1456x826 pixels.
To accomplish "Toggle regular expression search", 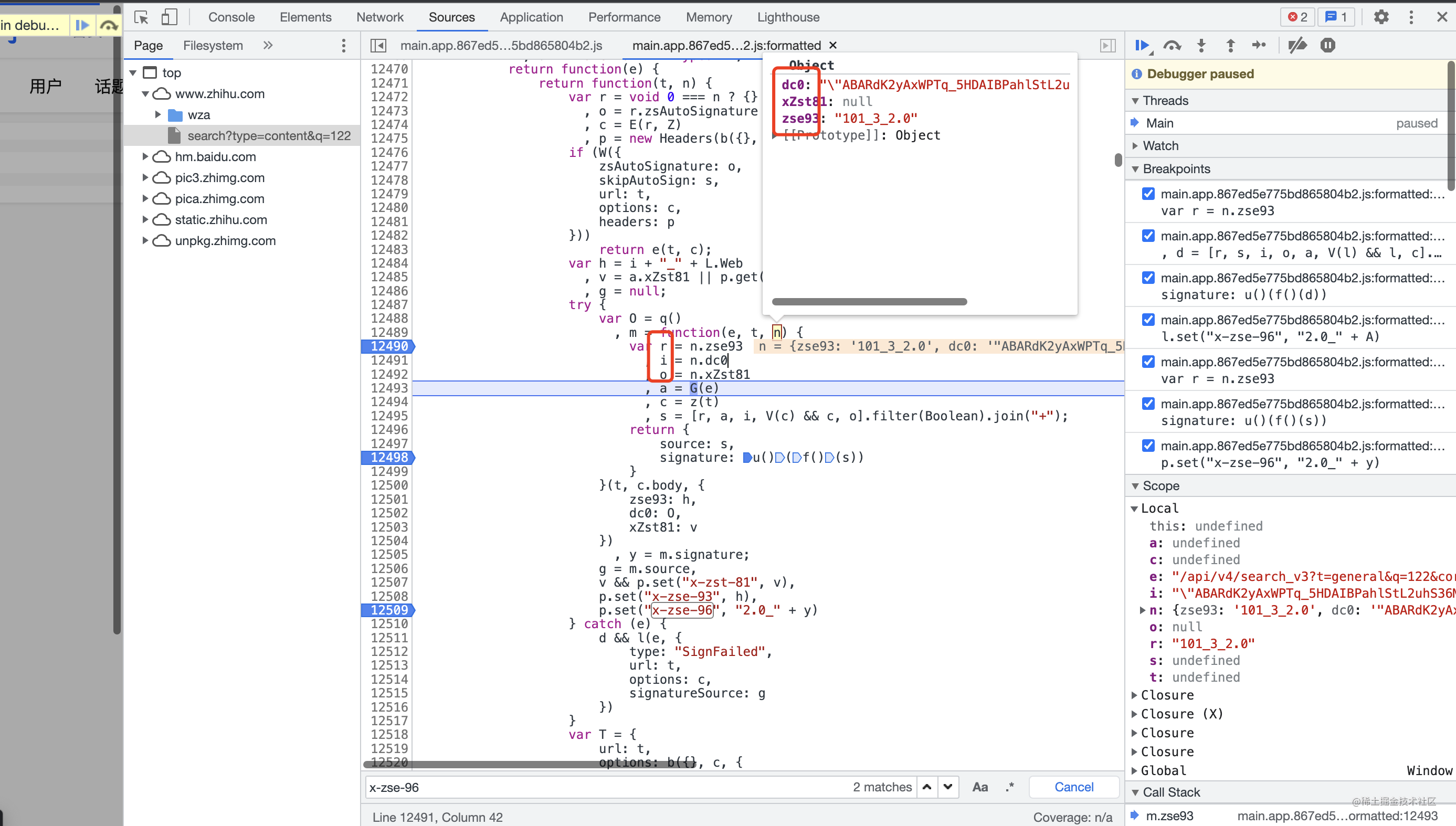I will (x=1009, y=787).
